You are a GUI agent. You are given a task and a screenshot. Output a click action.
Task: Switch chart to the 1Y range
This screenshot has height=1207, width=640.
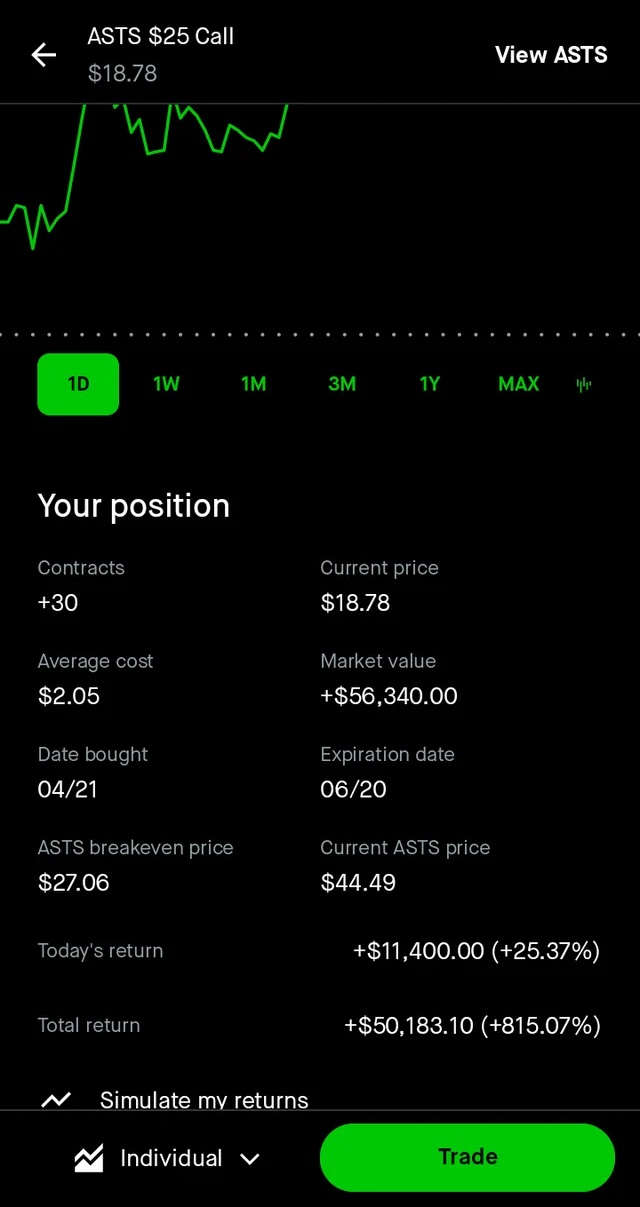tap(430, 384)
